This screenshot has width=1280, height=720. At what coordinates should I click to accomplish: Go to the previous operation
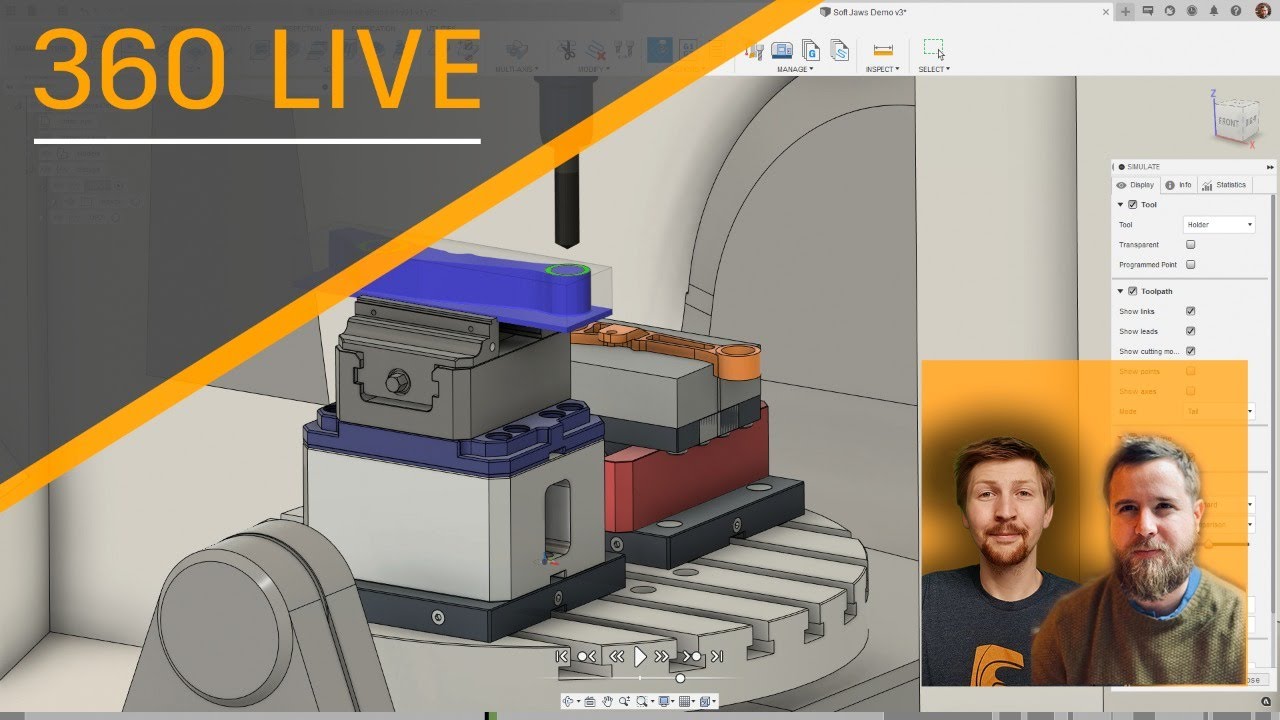tap(587, 656)
